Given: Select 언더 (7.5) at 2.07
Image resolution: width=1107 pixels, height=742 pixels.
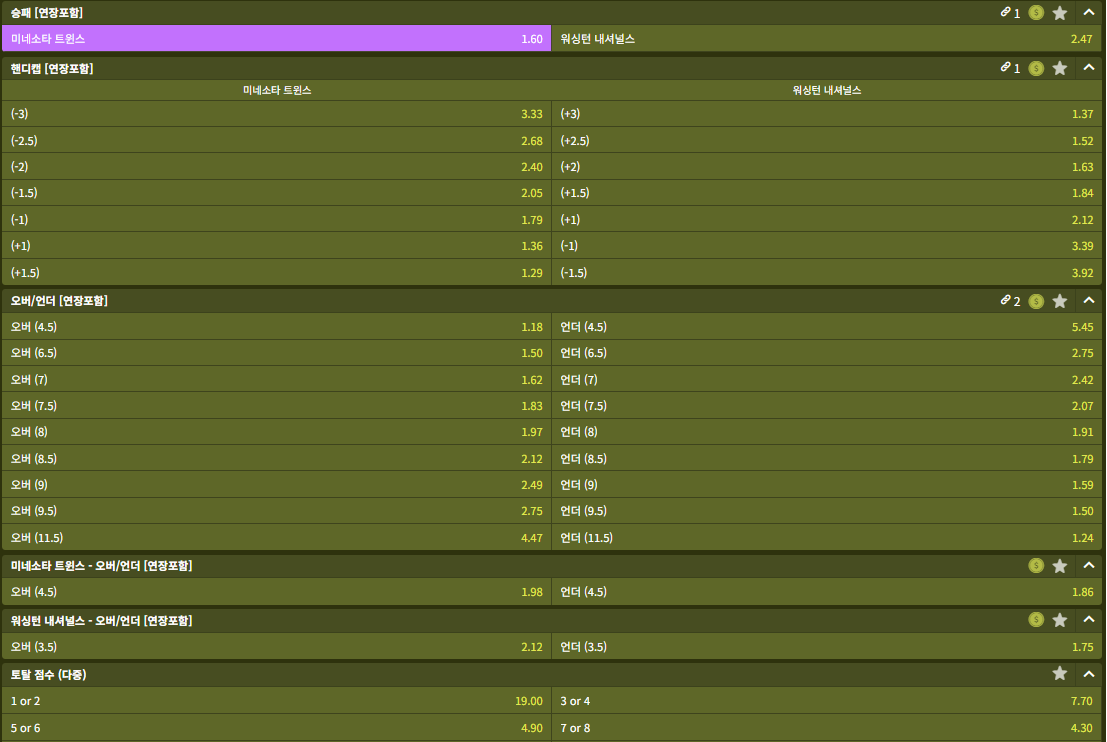Looking at the screenshot, I should pyautogui.click(x=827, y=406).
